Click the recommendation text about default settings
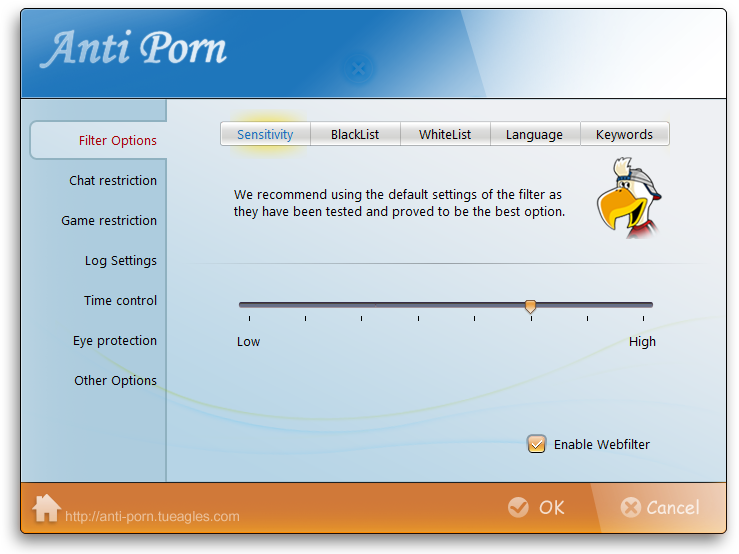The image size is (739, 554). point(399,203)
